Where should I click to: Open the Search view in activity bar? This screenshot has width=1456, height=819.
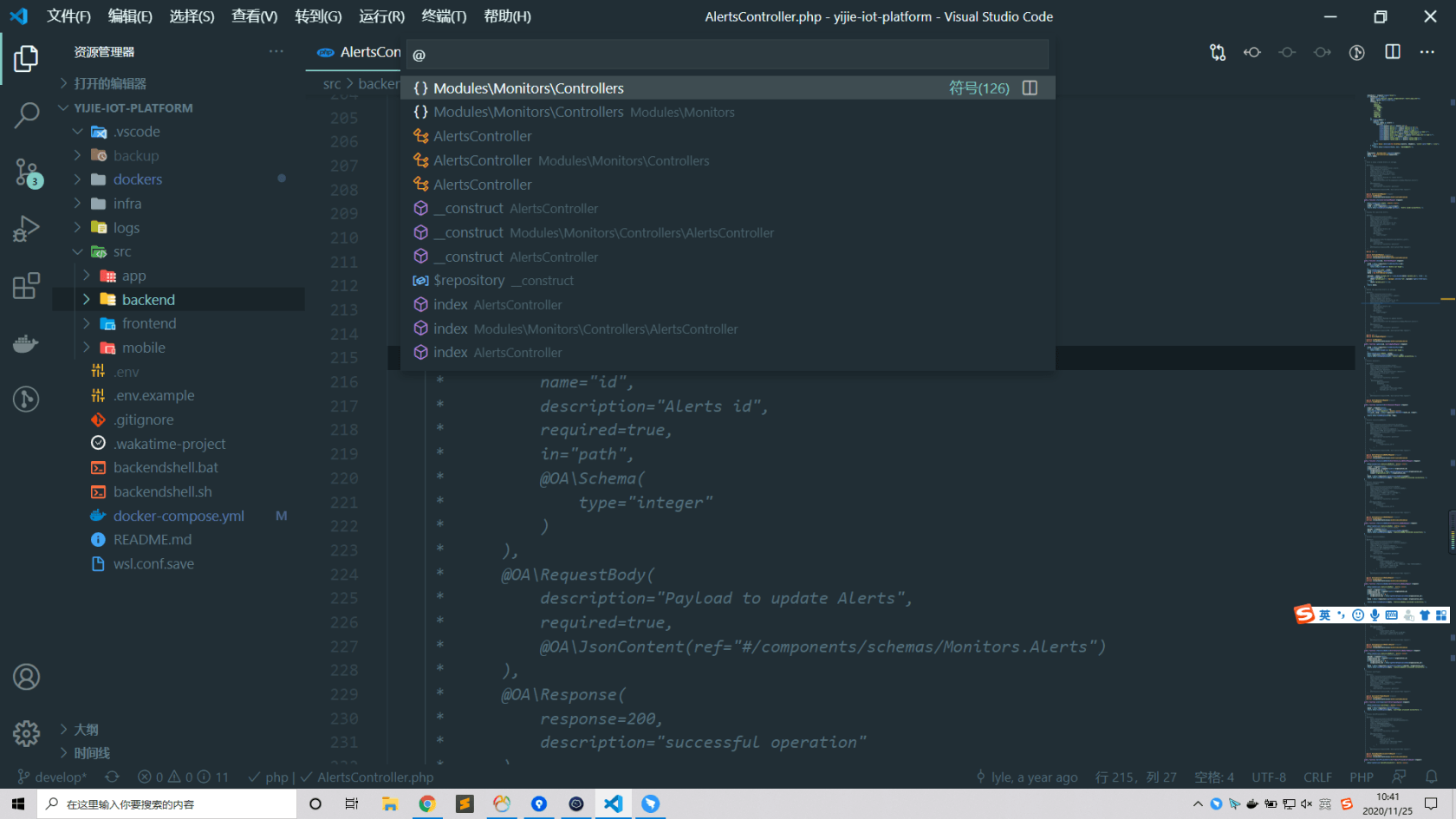tap(26, 114)
